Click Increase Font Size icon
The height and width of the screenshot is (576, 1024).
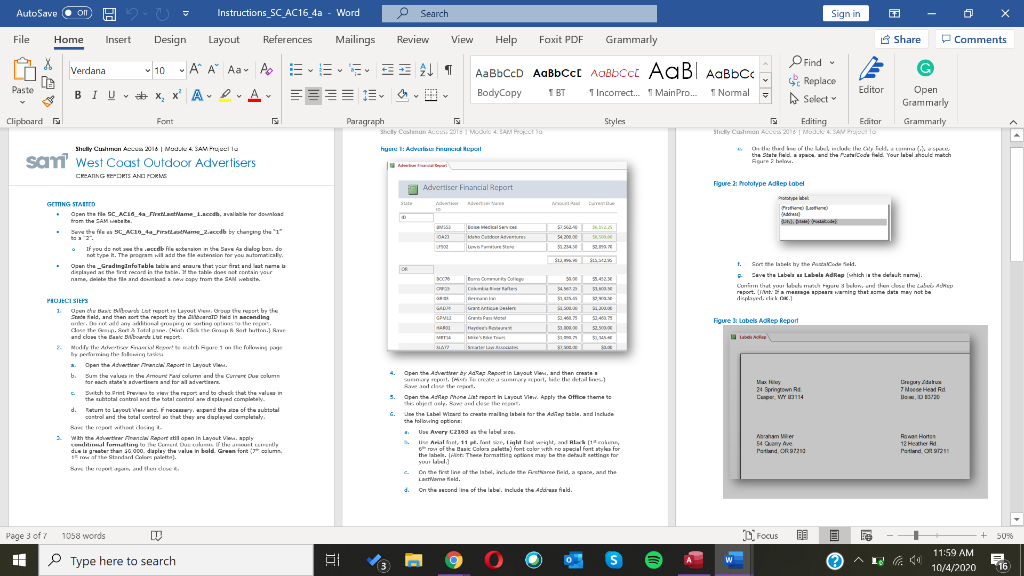click(195, 69)
